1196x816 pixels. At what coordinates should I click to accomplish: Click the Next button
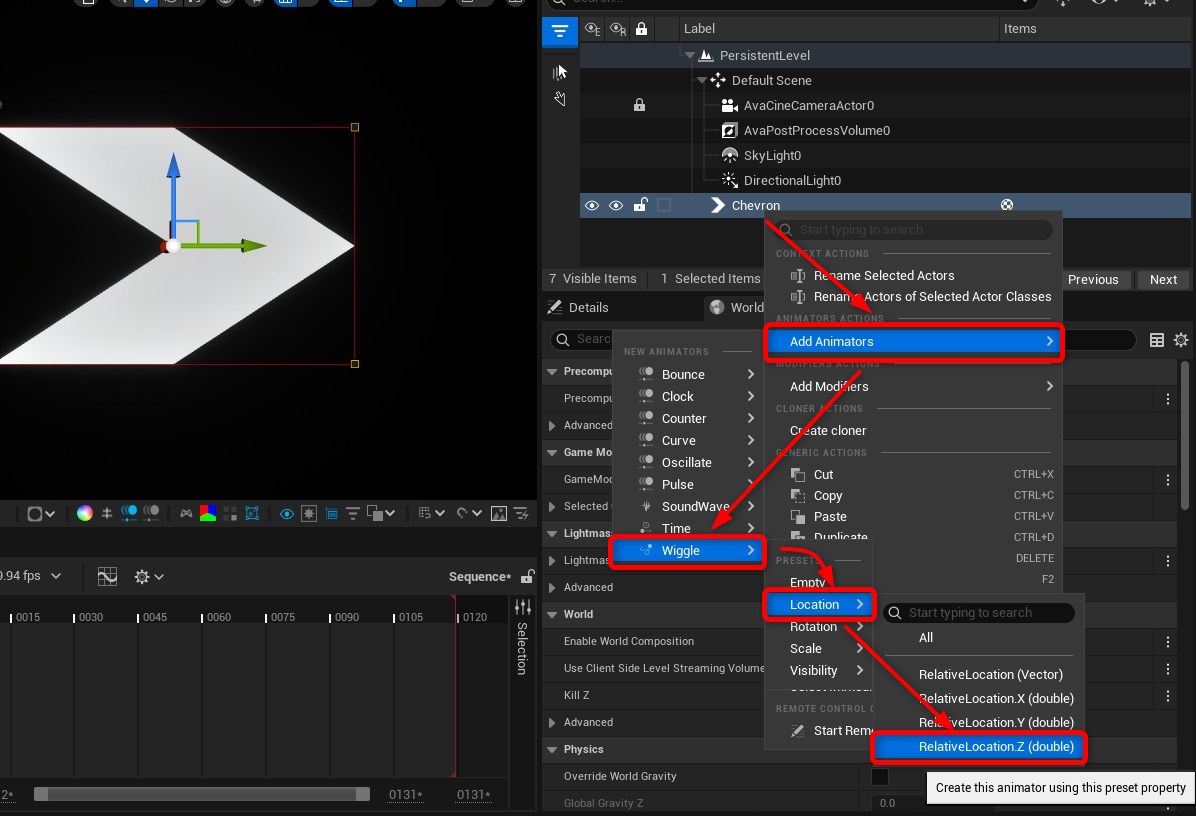[x=1163, y=279]
